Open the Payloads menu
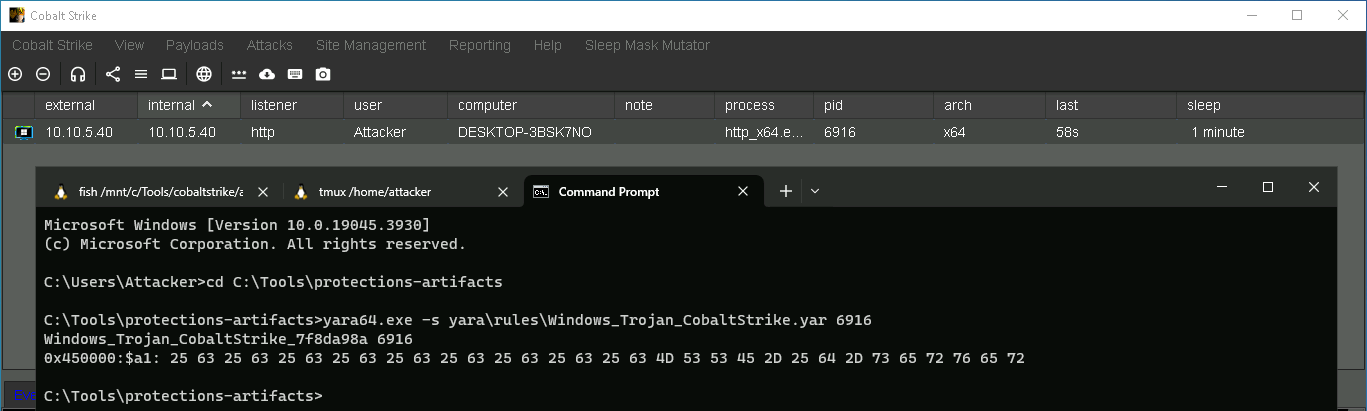1367x411 pixels. click(194, 45)
